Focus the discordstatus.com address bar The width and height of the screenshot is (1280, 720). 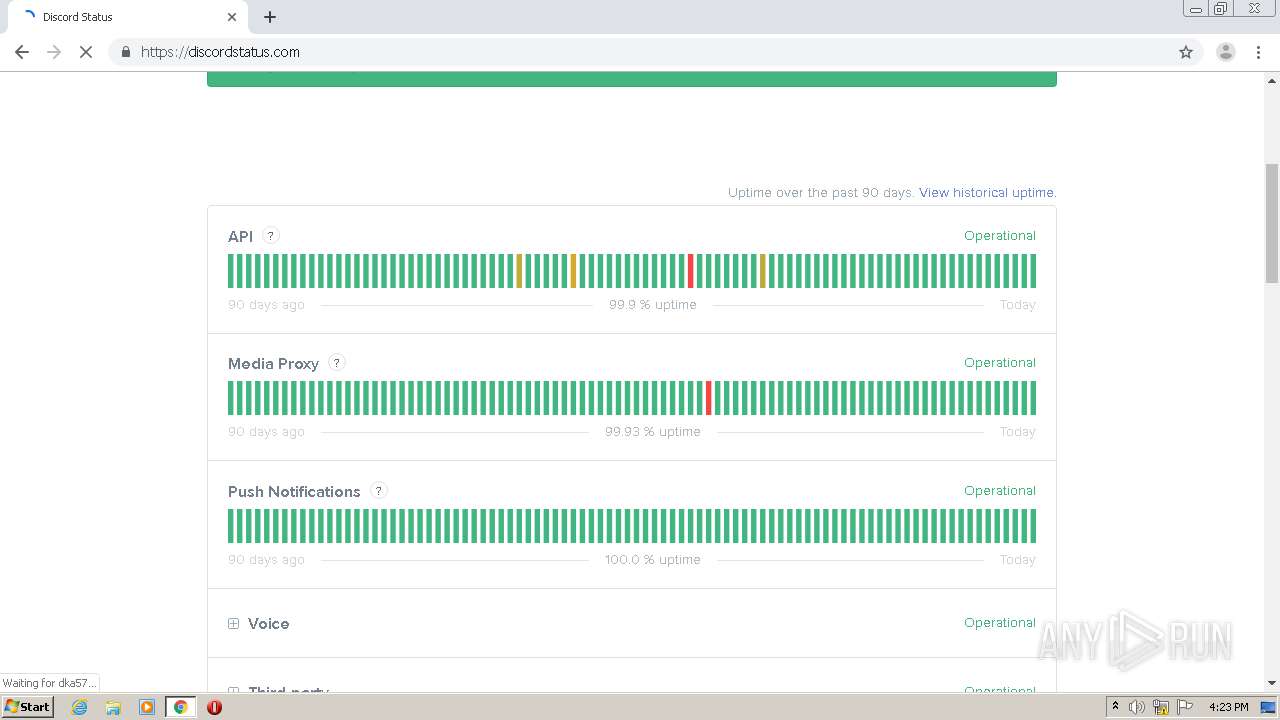[640, 52]
